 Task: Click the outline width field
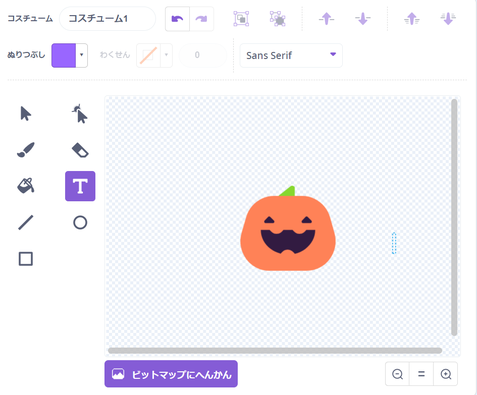(x=203, y=55)
